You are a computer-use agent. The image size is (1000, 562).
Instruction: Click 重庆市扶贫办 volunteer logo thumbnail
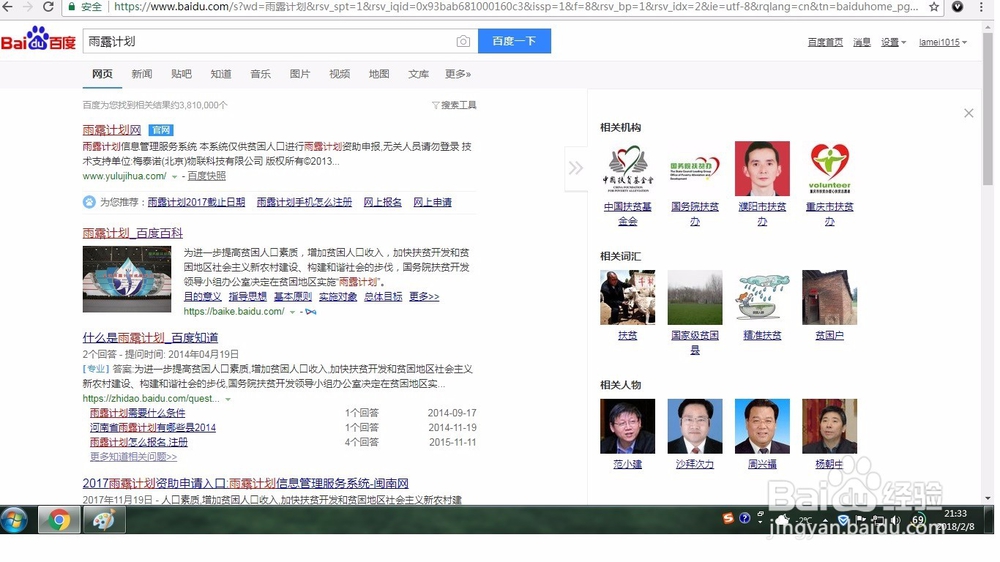pyautogui.click(x=830, y=168)
